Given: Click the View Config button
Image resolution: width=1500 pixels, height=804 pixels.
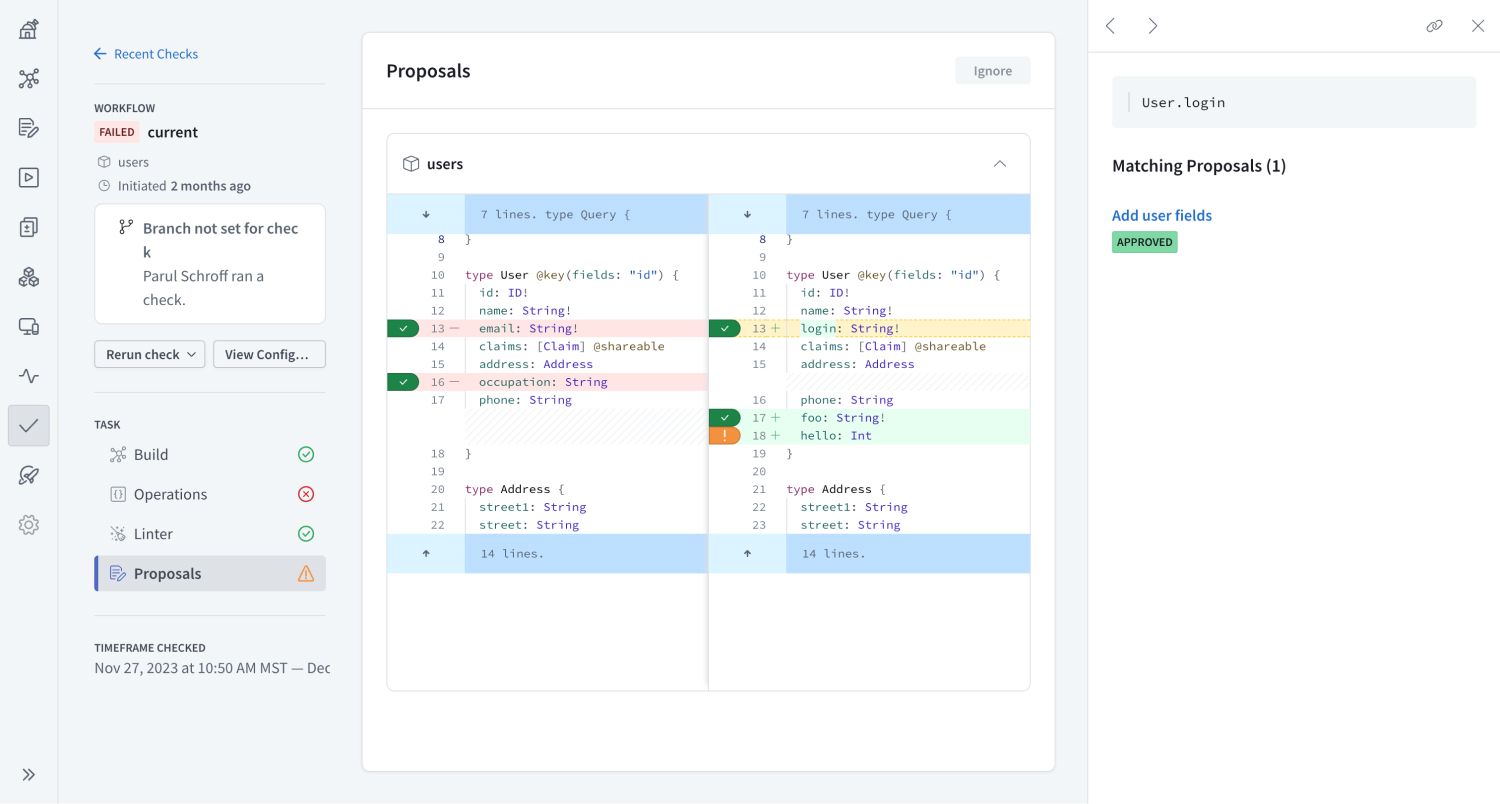Looking at the screenshot, I should [x=269, y=355].
